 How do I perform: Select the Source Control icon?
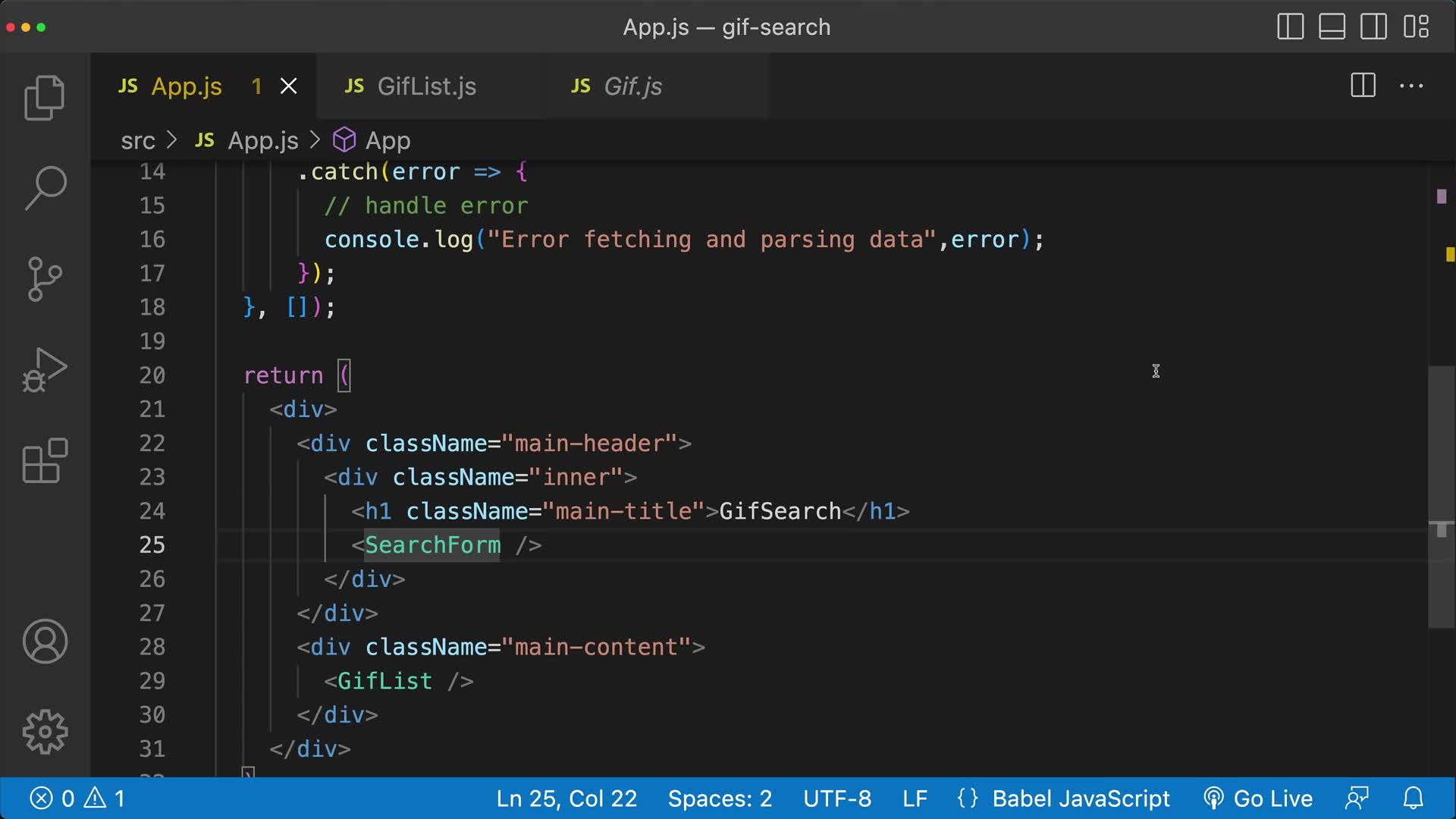43,278
